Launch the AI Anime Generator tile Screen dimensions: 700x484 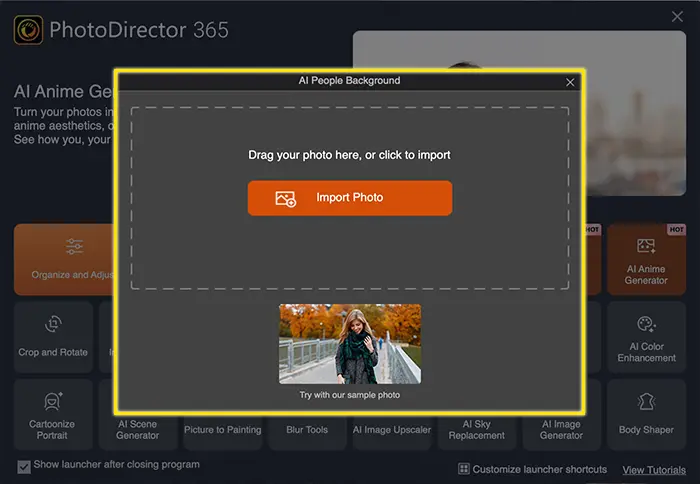pos(646,259)
